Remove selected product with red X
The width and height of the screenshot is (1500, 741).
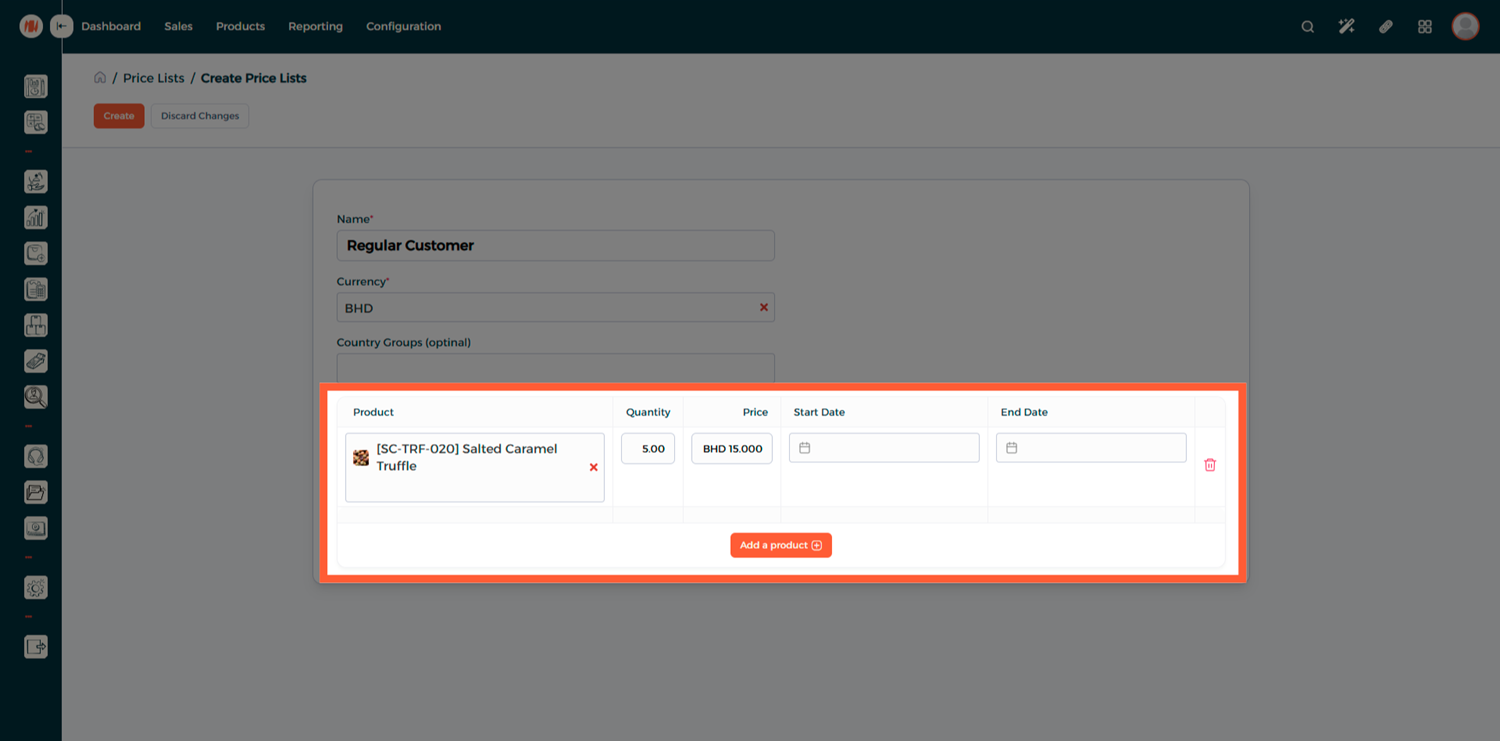click(x=593, y=467)
